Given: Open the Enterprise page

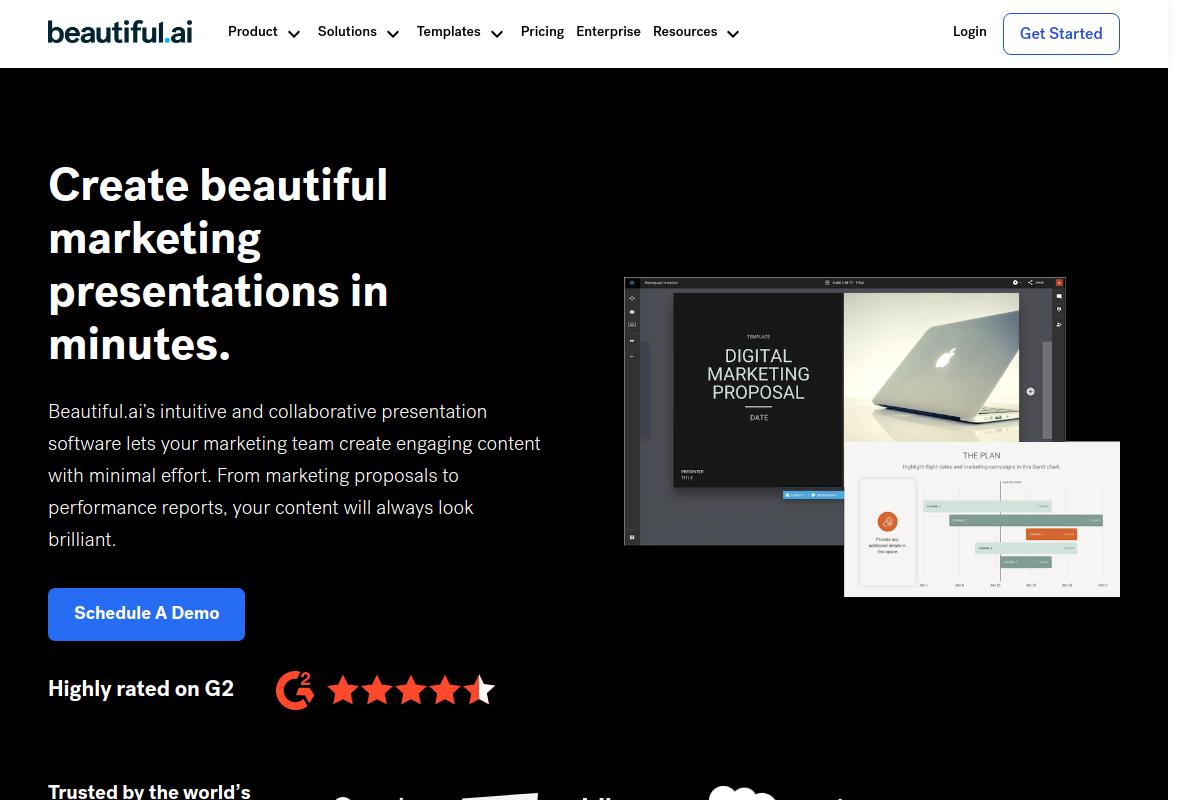Looking at the screenshot, I should coord(608,32).
